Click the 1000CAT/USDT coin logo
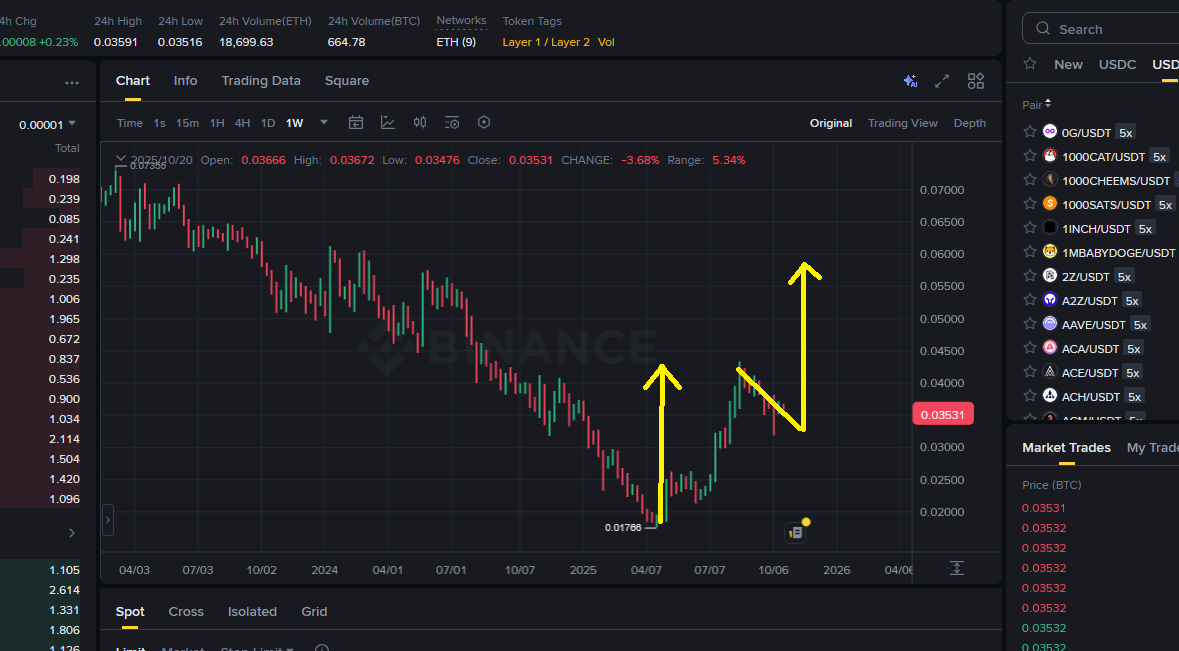The height and width of the screenshot is (651, 1179). (1050, 156)
